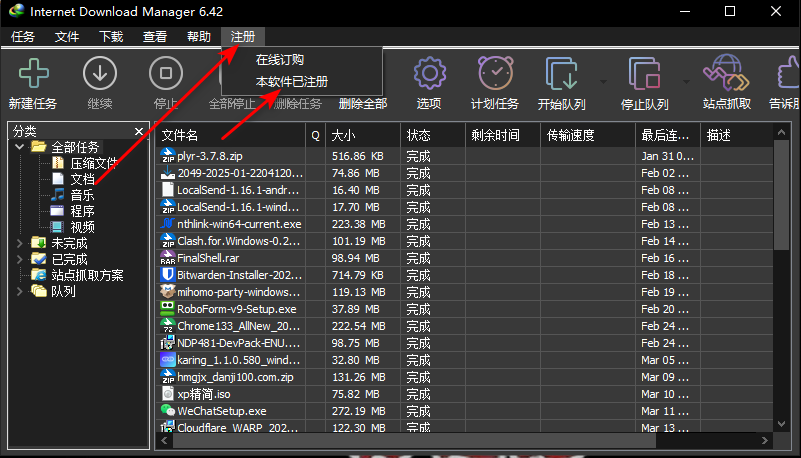Open 计划任务 alarm clock icon
The image size is (801, 458).
point(495,73)
